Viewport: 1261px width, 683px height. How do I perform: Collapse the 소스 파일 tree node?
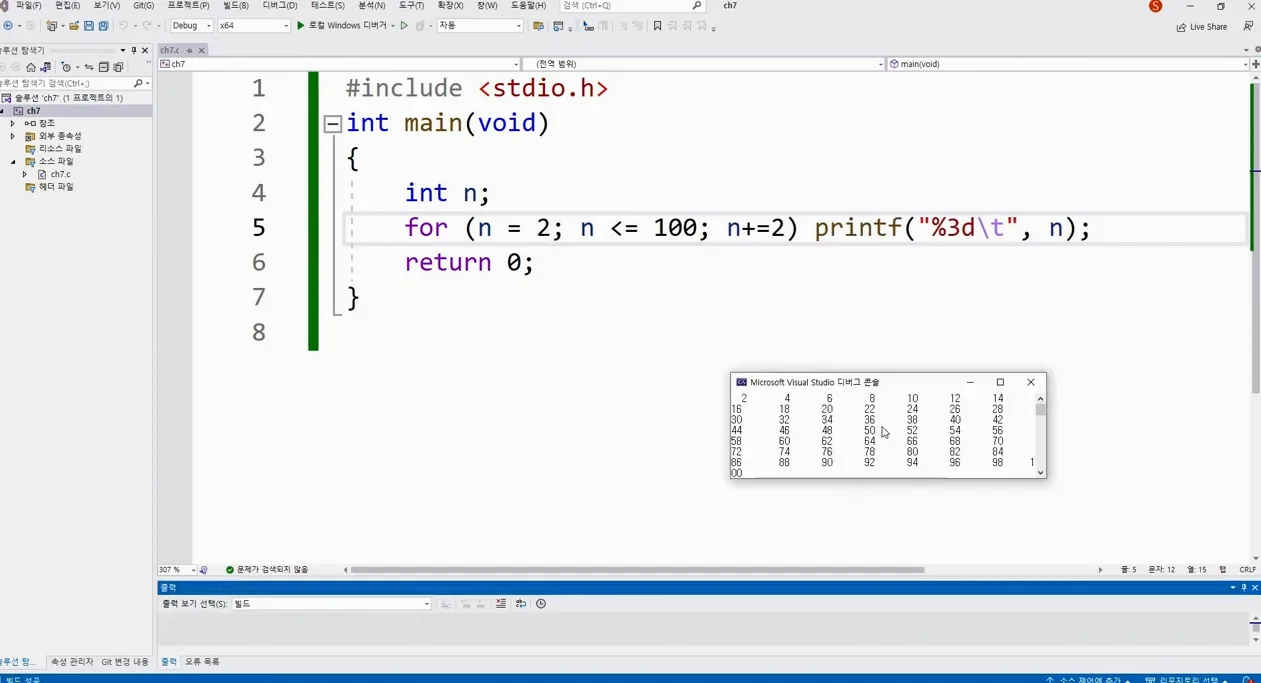(x=13, y=161)
